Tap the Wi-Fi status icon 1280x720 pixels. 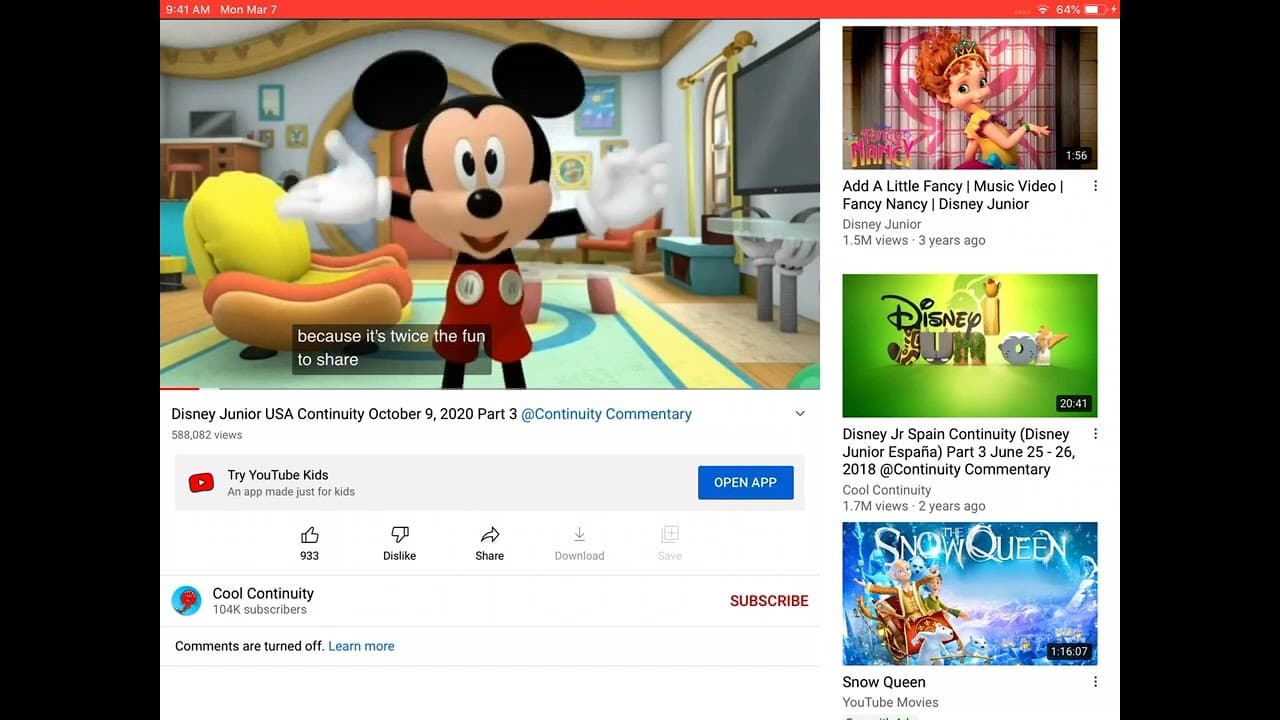pos(1043,9)
